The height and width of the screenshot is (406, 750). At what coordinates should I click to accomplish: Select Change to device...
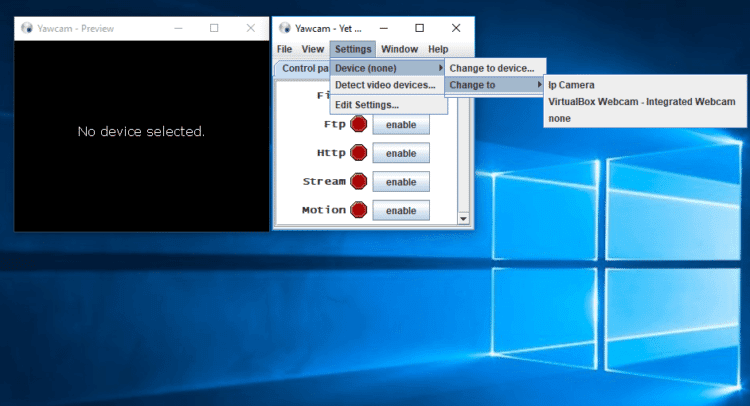495,68
